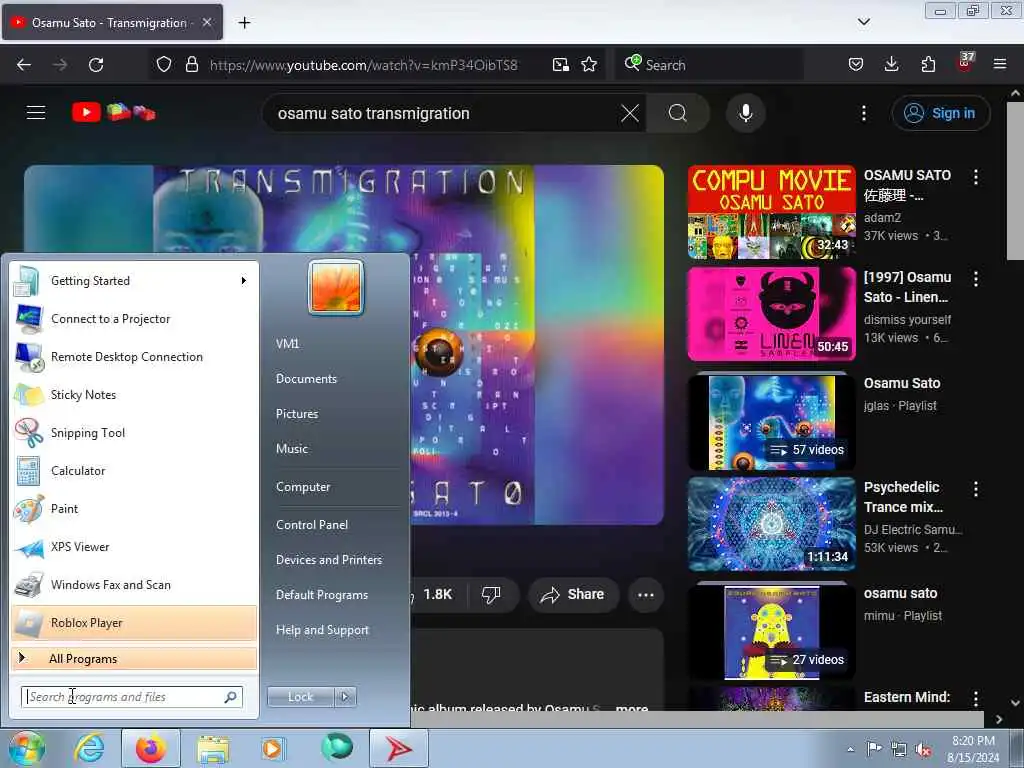
Task: Go back in Firefox
Action: click(x=24, y=65)
